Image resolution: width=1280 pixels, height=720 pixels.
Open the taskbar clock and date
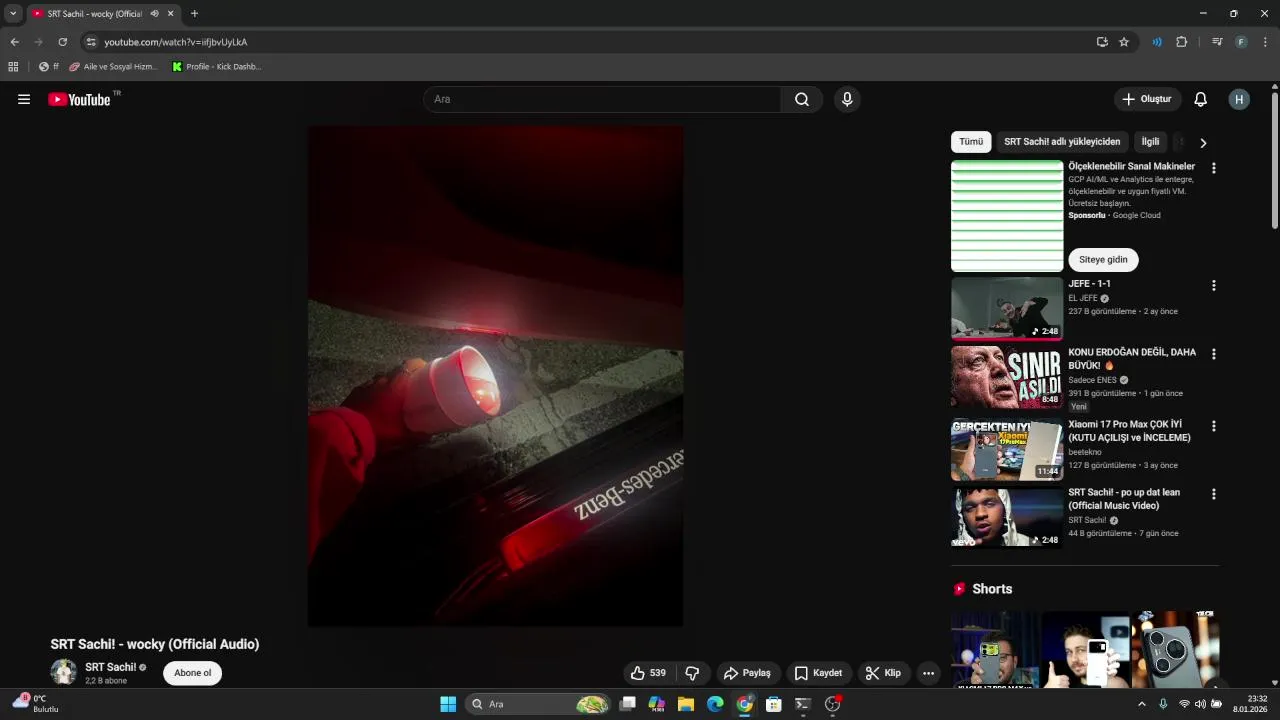coord(1250,704)
